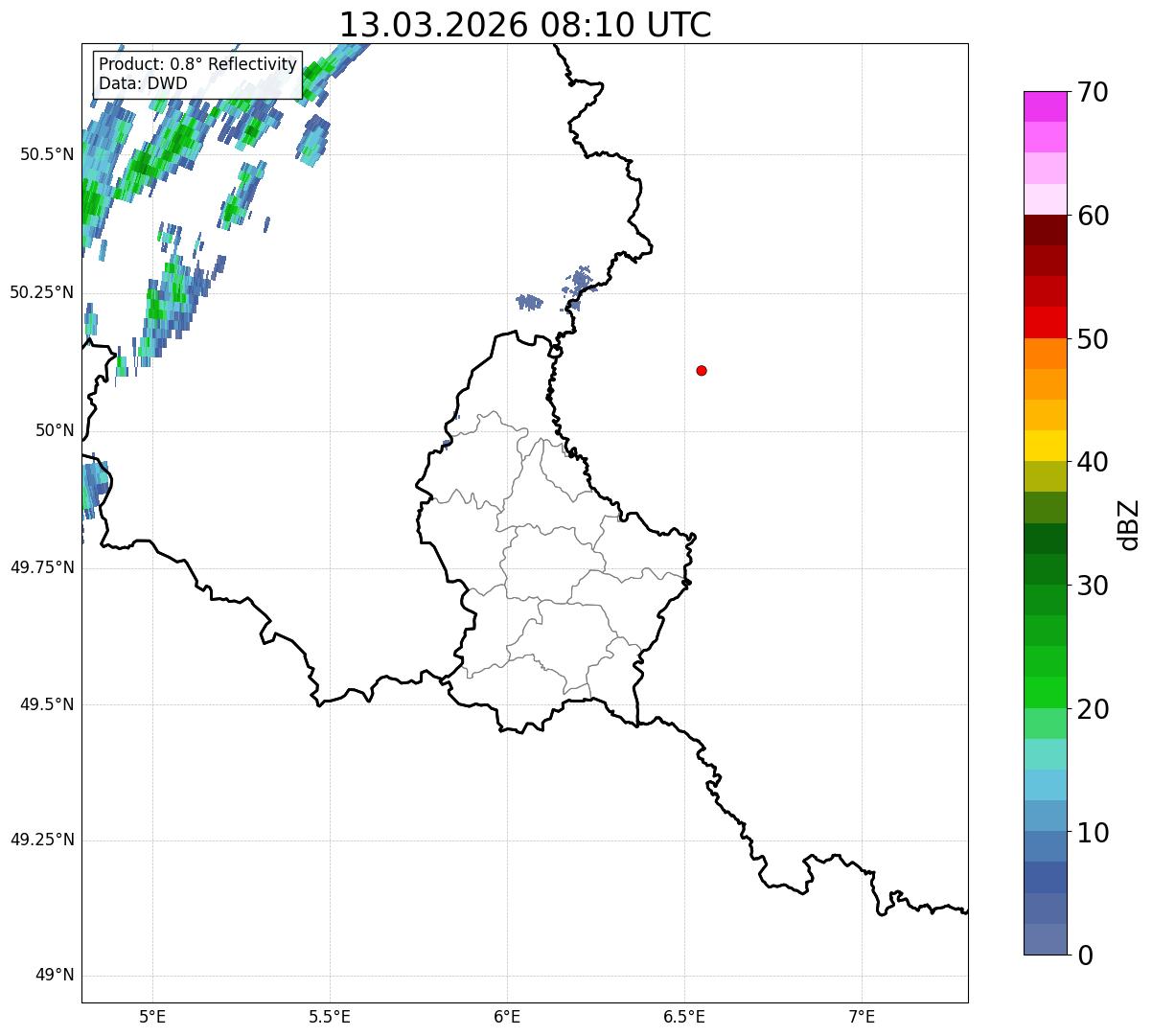This screenshot has width=1152, height=1036.
Task: Click the colorbar tick label 40
Action: [1093, 462]
